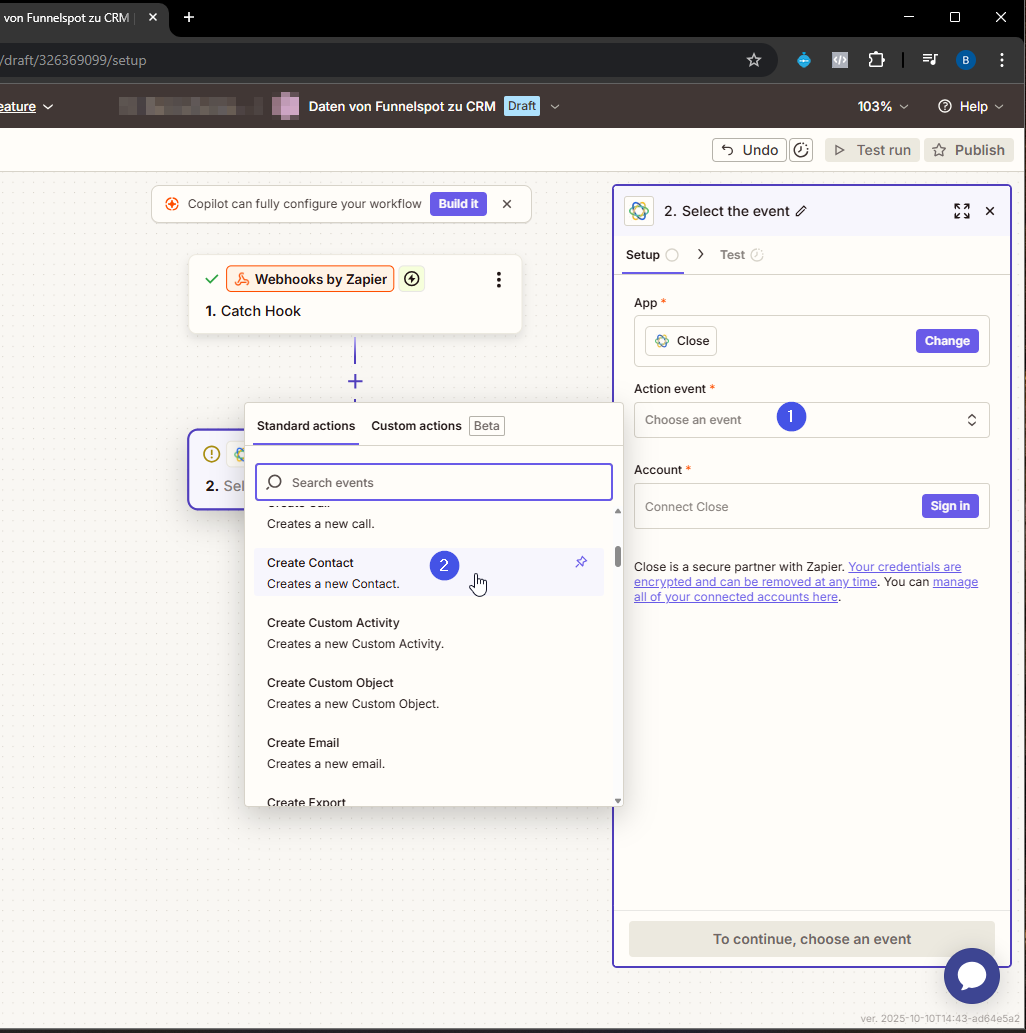Screen dimensions: 1026x1033
Task: Click the events list scrollbar thumb
Action: (617, 556)
